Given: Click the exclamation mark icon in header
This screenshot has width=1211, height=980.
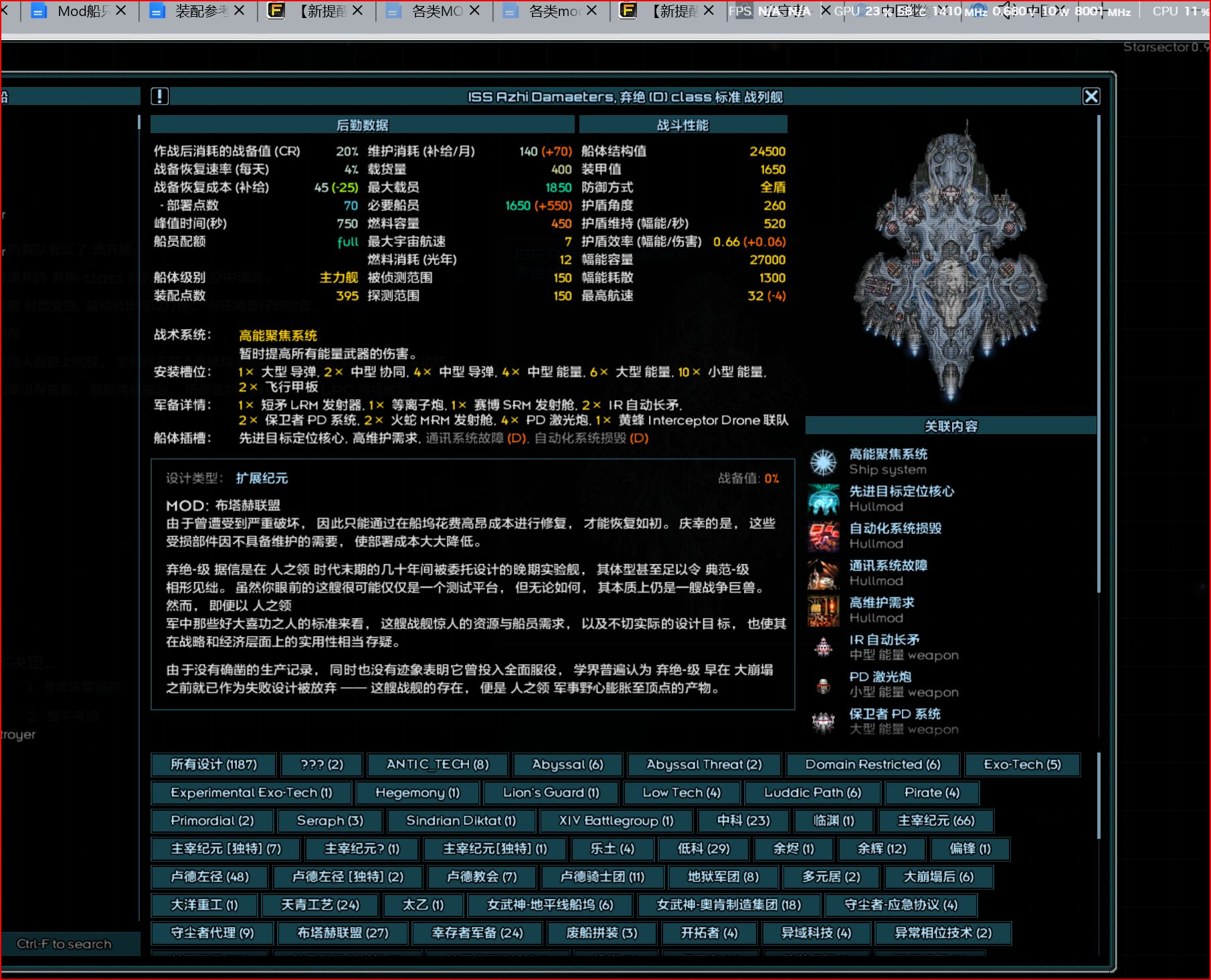Looking at the screenshot, I should point(160,96).
